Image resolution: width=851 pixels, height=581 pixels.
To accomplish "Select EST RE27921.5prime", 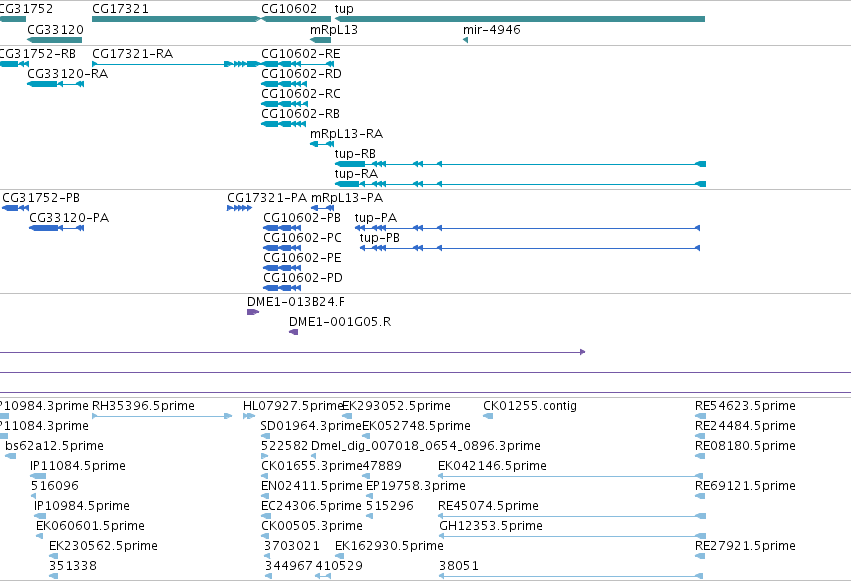I will 700,556.
